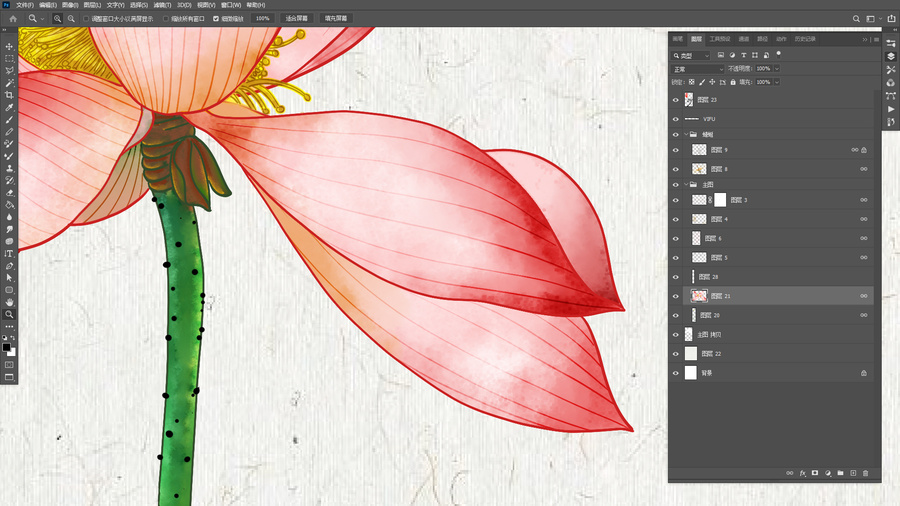This screenshot has width=900, height=506.
Task: Uncheck the scrubby zoom checkbox
Action: point(216,18)
